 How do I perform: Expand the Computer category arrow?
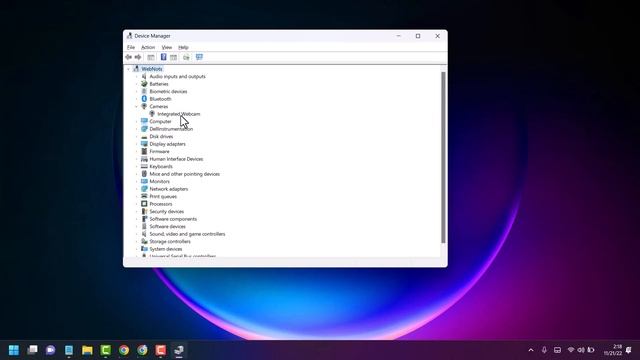pyautogui.click(x=137, y=121)
